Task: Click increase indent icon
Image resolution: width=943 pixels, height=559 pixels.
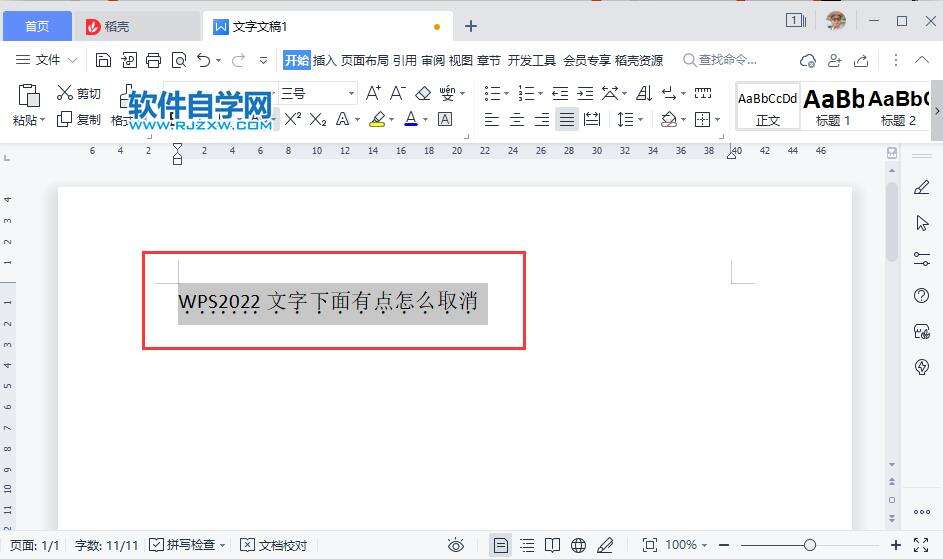Action: pyautogui.click(x=585, y=93)
